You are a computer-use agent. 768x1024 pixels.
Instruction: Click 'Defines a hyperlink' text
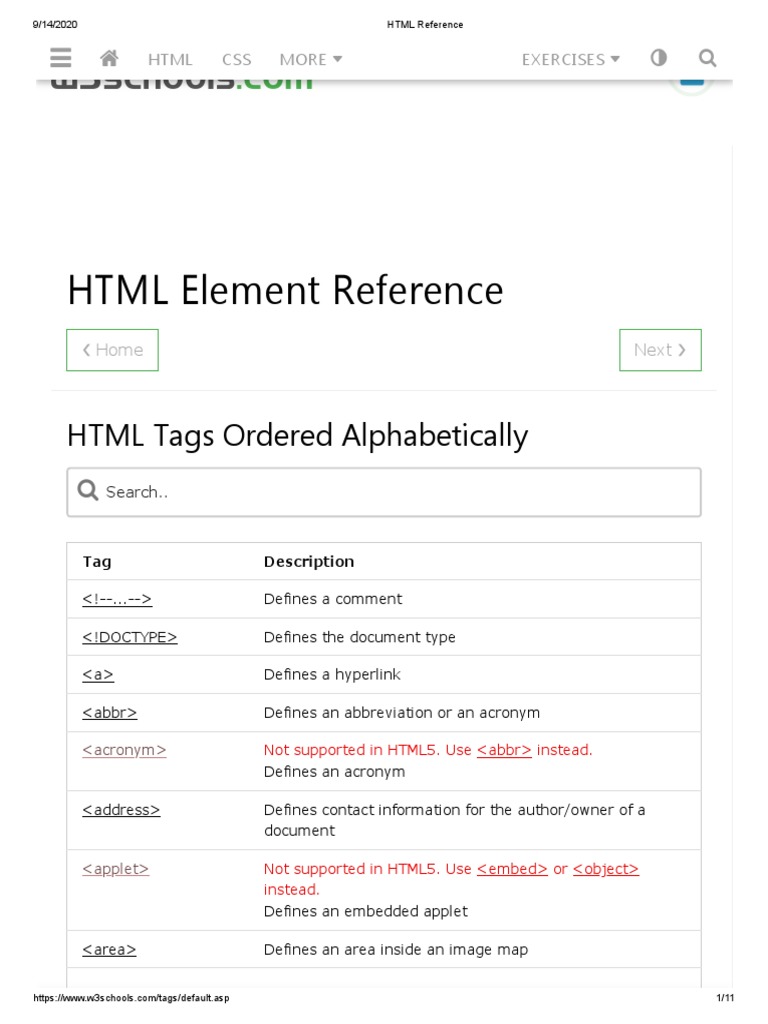click(x=332, y=675)
